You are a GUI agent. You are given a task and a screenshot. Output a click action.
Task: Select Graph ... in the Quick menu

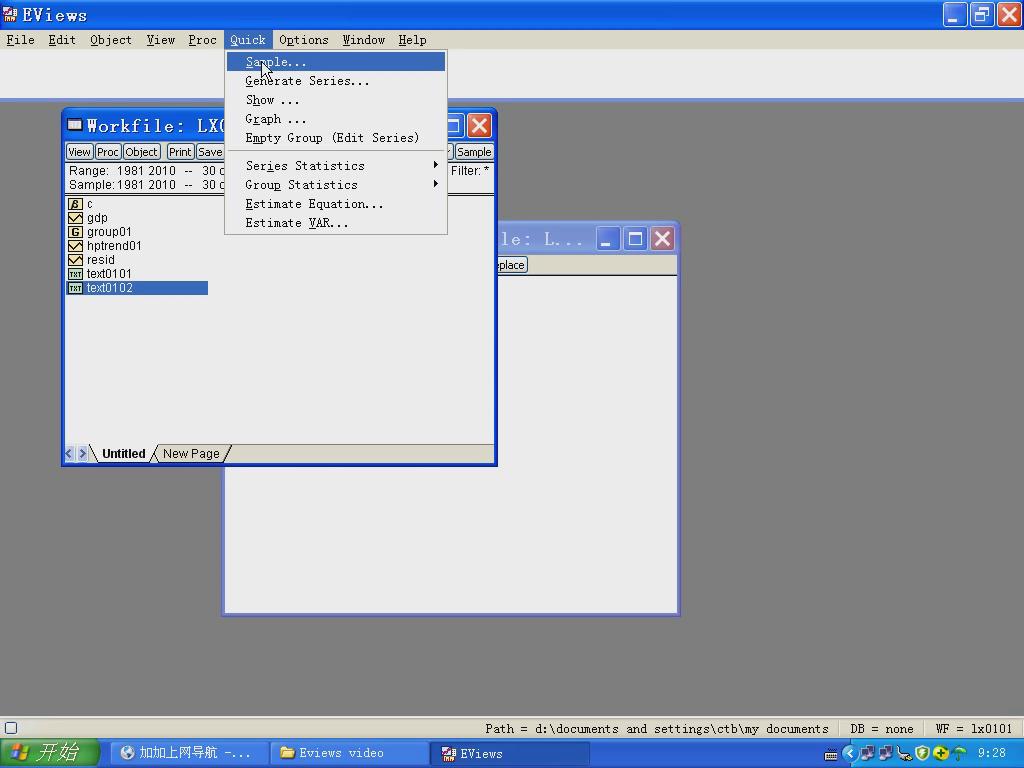click(x=336, y=119)
